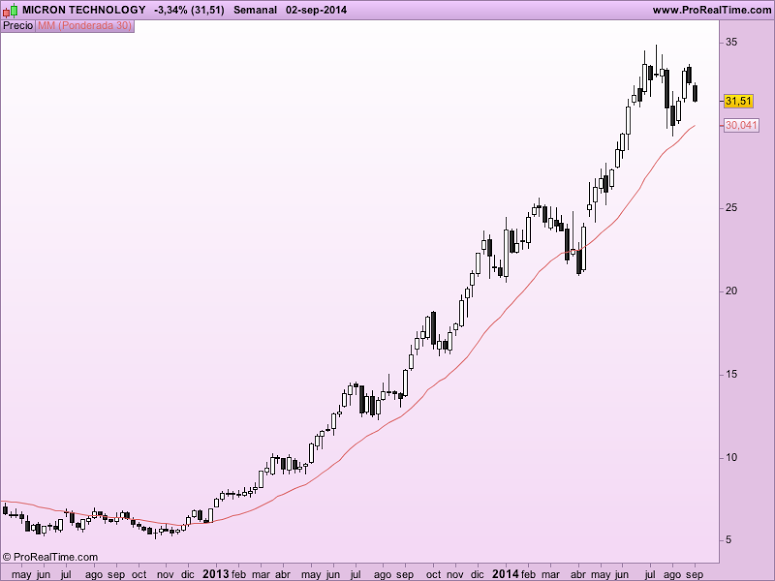
Task: Click the © ProRealTime.com copyright text
Action: point(50,557)
